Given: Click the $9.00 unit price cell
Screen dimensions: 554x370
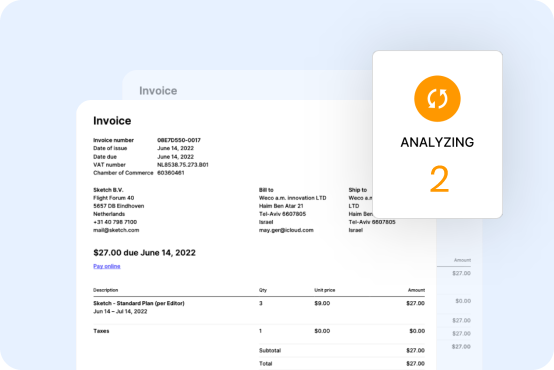Looking at the screenshot, I should pyautogui.click(x=322, y=303).
